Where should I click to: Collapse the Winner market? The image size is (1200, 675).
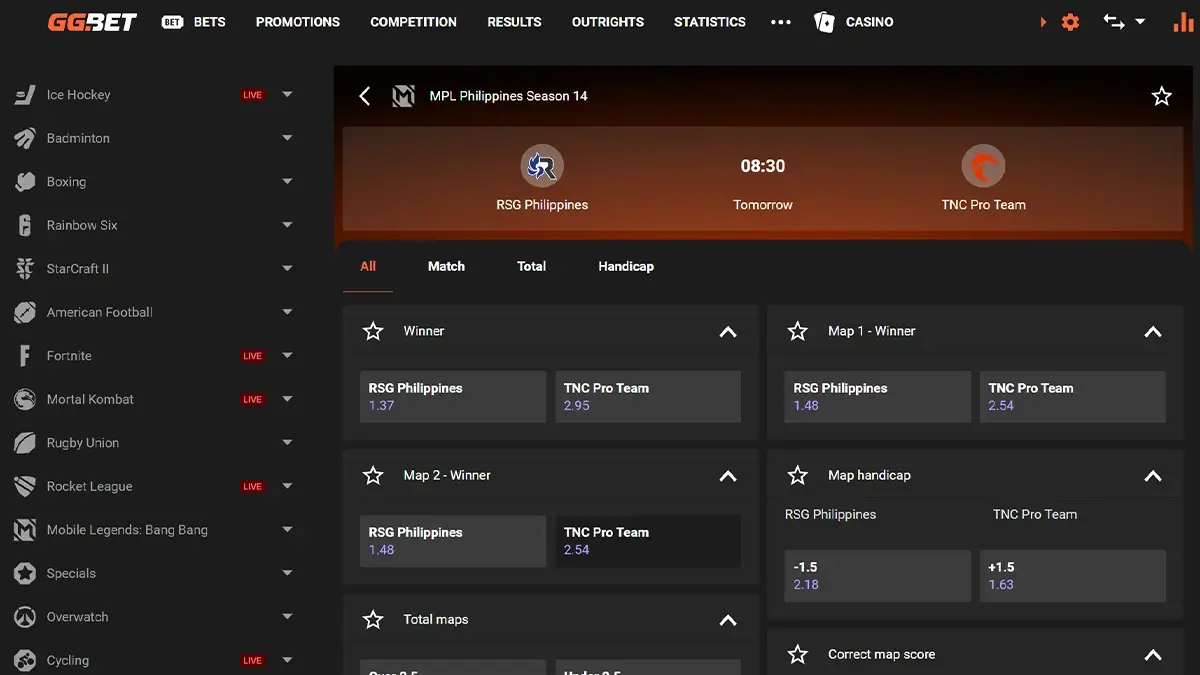(x=728, y=332)
